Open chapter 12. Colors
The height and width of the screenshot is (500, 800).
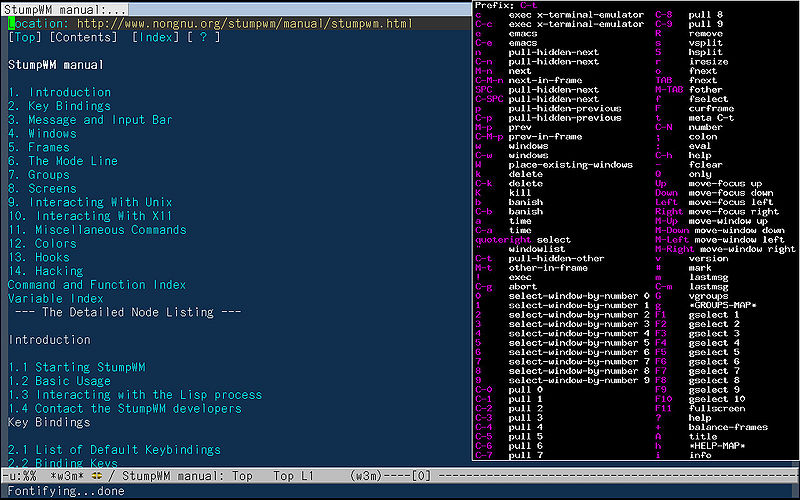[42, 244]
